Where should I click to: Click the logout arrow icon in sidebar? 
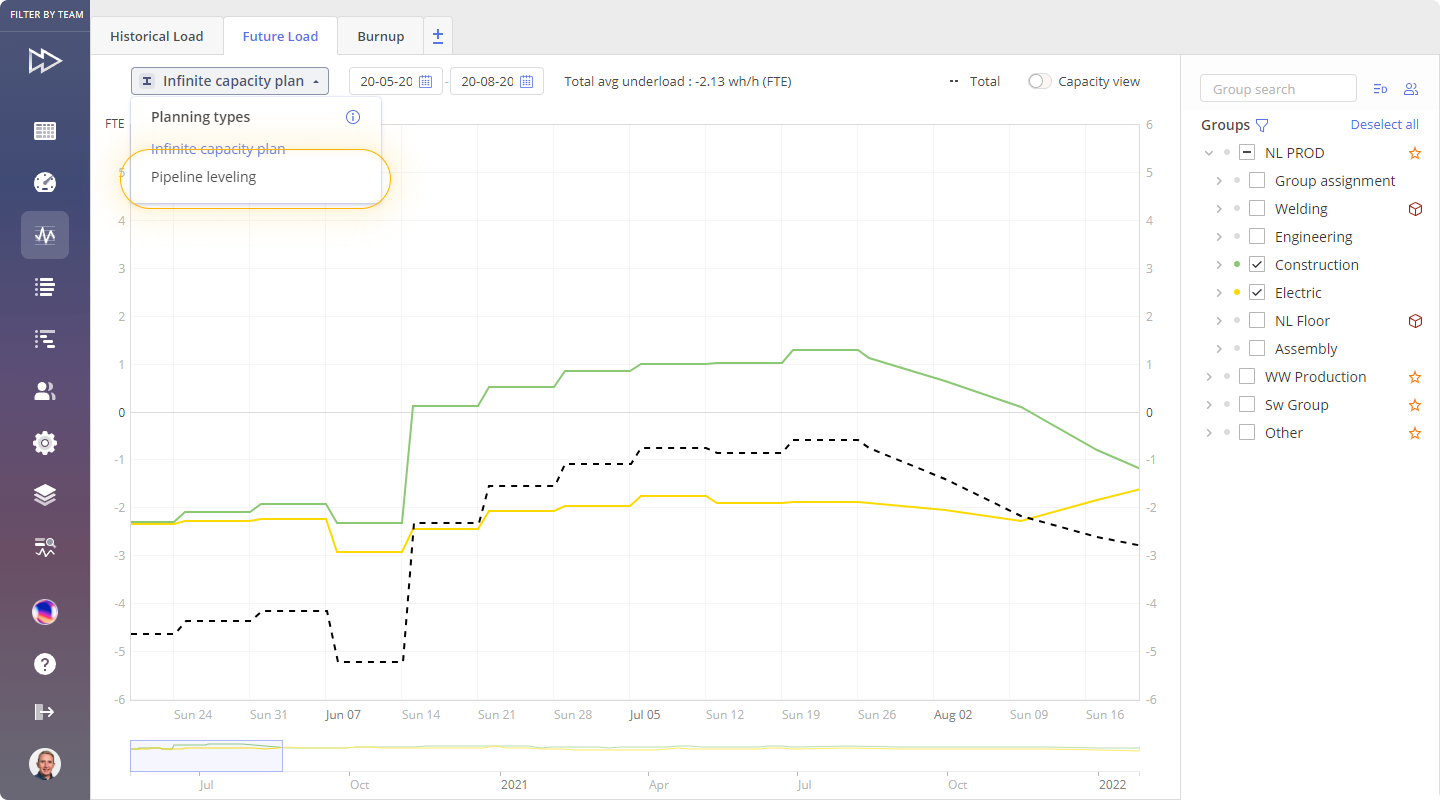(x=45, y=712)
